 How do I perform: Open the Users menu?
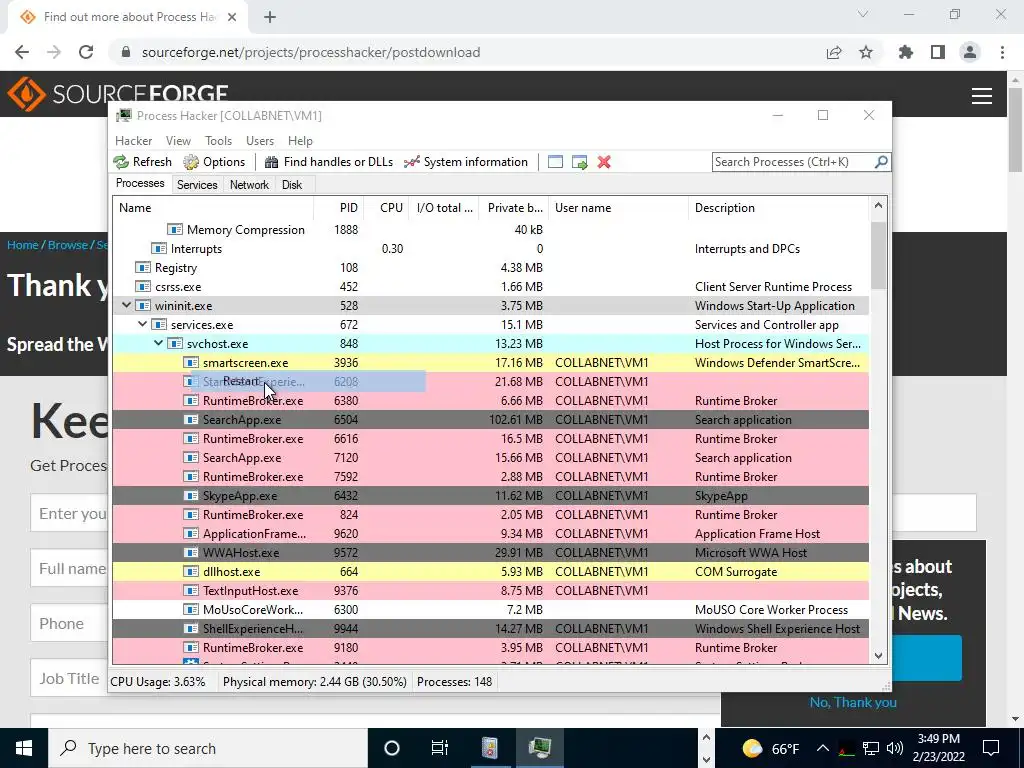click(x=260, y=140)
